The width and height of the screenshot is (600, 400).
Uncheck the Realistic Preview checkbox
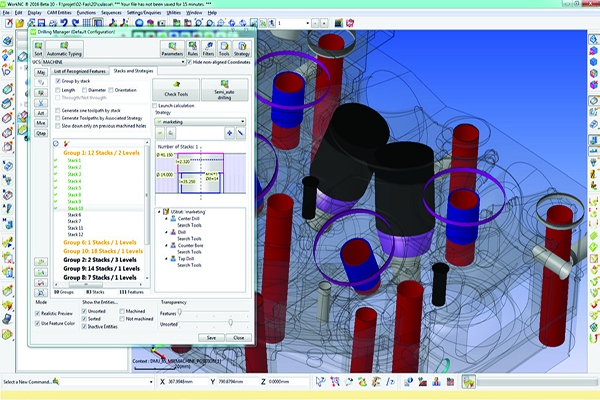[x=39, y=313]
